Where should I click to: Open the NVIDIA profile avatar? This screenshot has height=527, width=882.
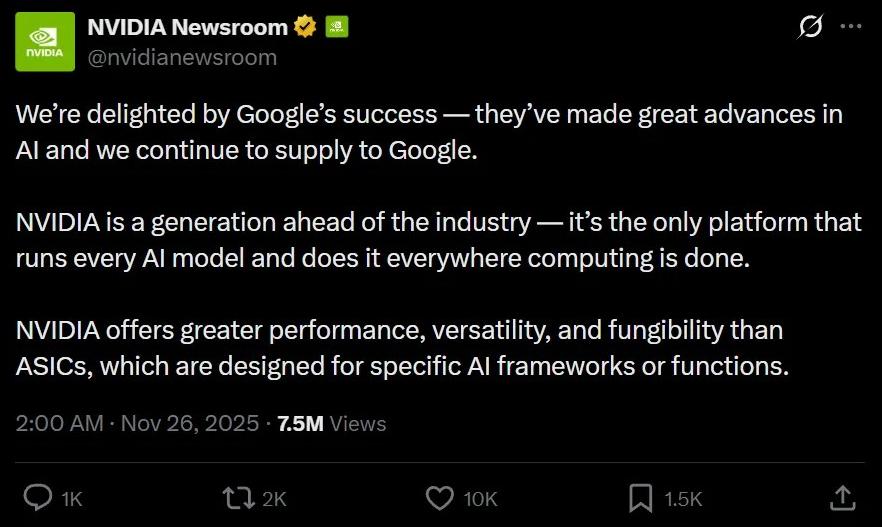tap(45, 41)
